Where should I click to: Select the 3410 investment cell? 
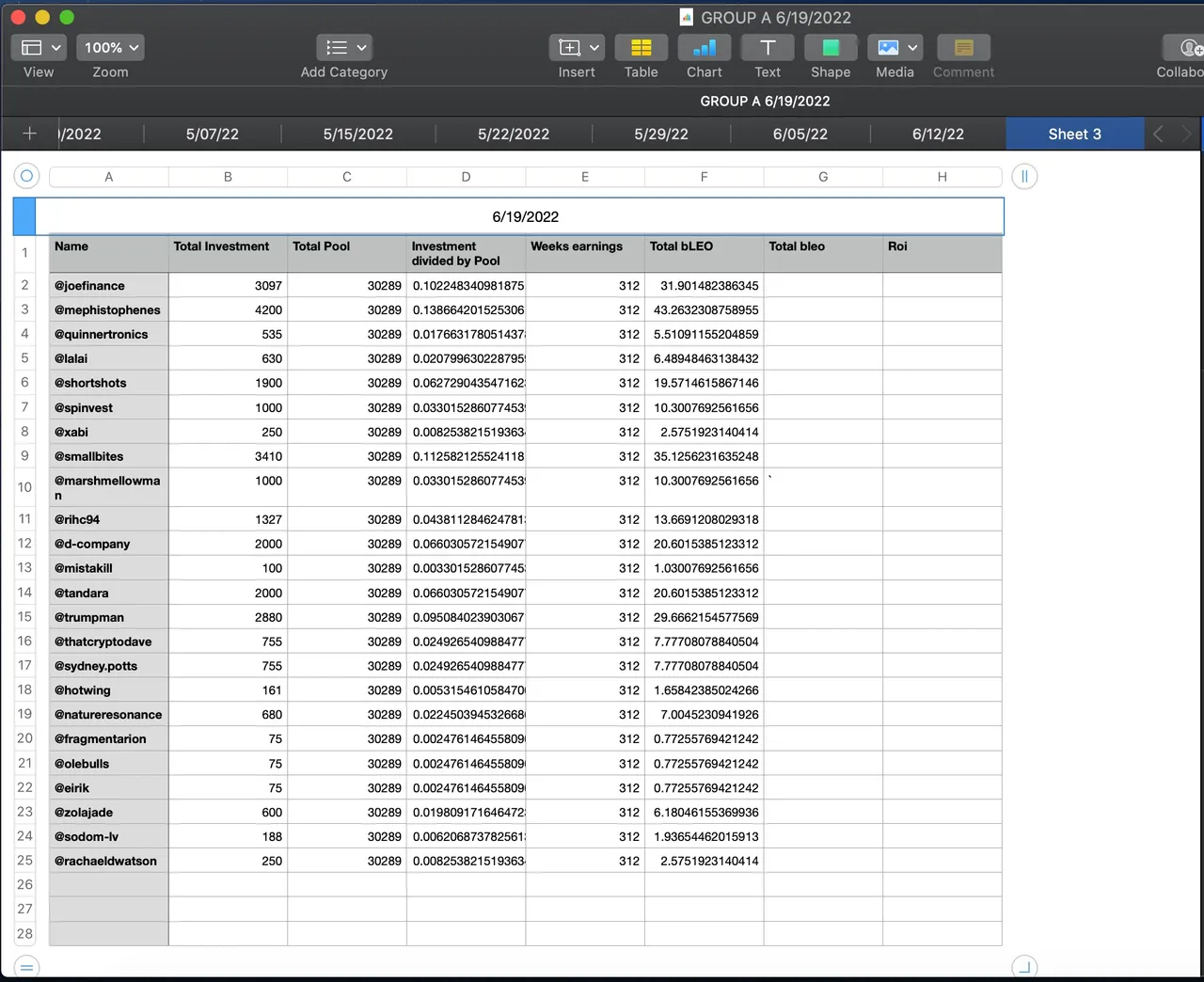pos(228,456)
